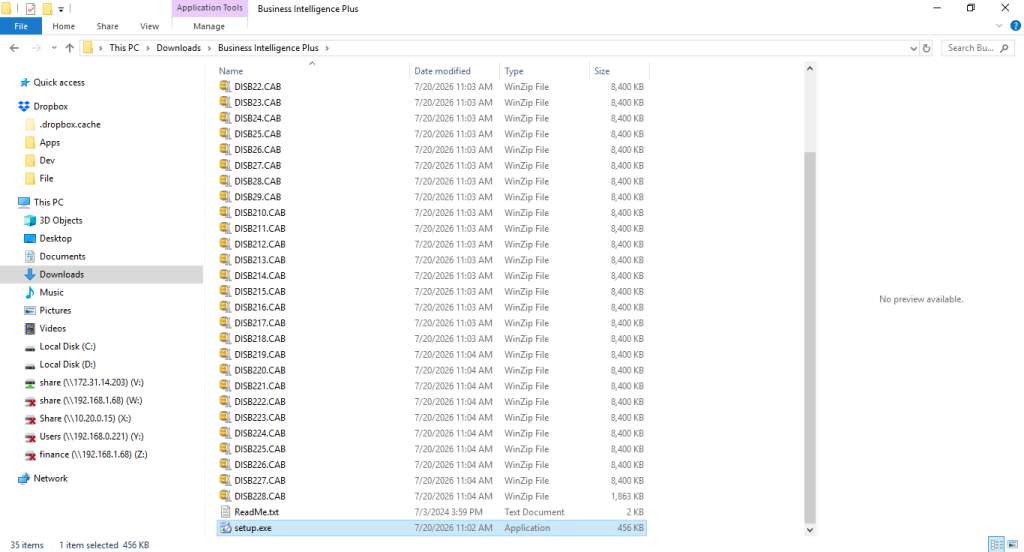Click the Properties quick access toolbar icon
This screenshot has width=1024, height=552.
coord(30,8)
